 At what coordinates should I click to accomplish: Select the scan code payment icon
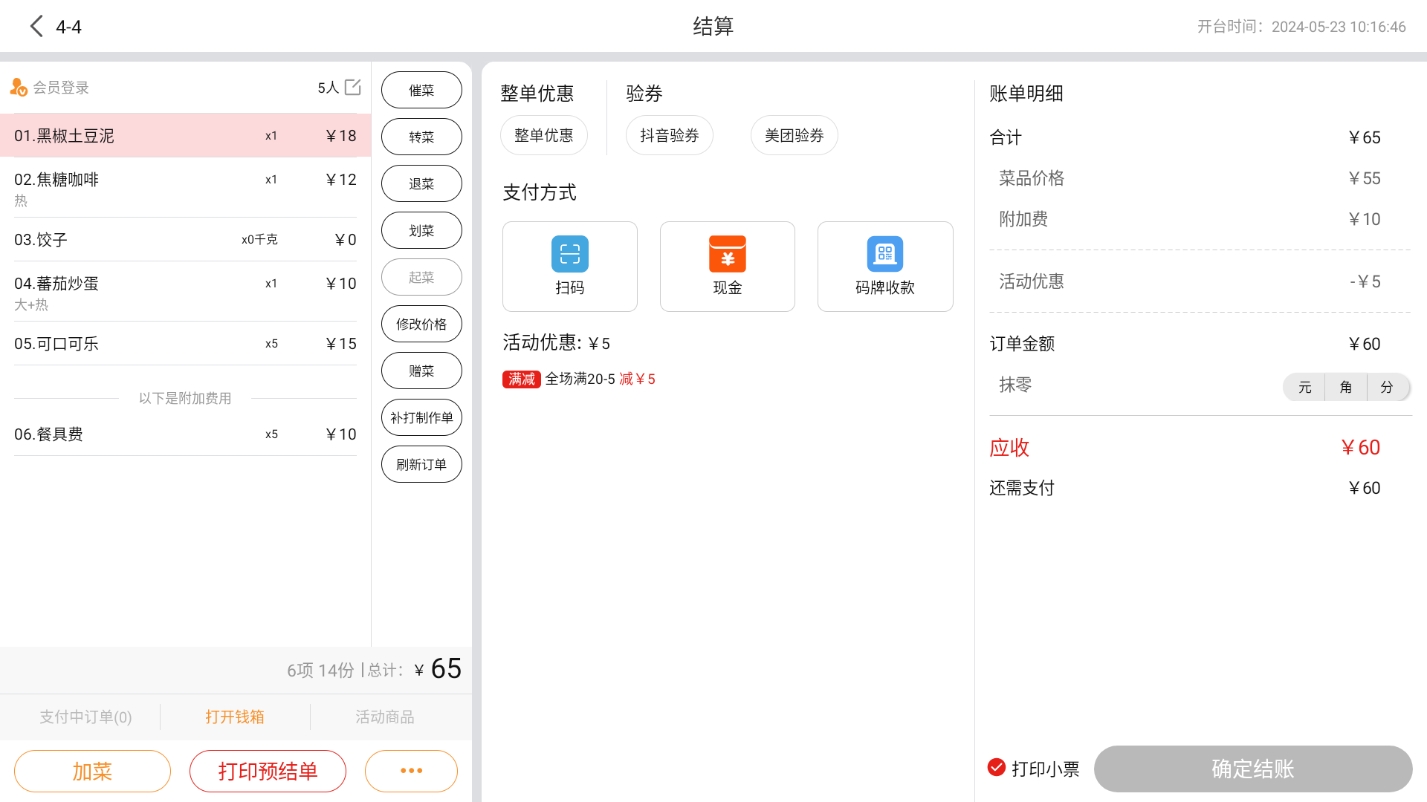pos(569,254)
